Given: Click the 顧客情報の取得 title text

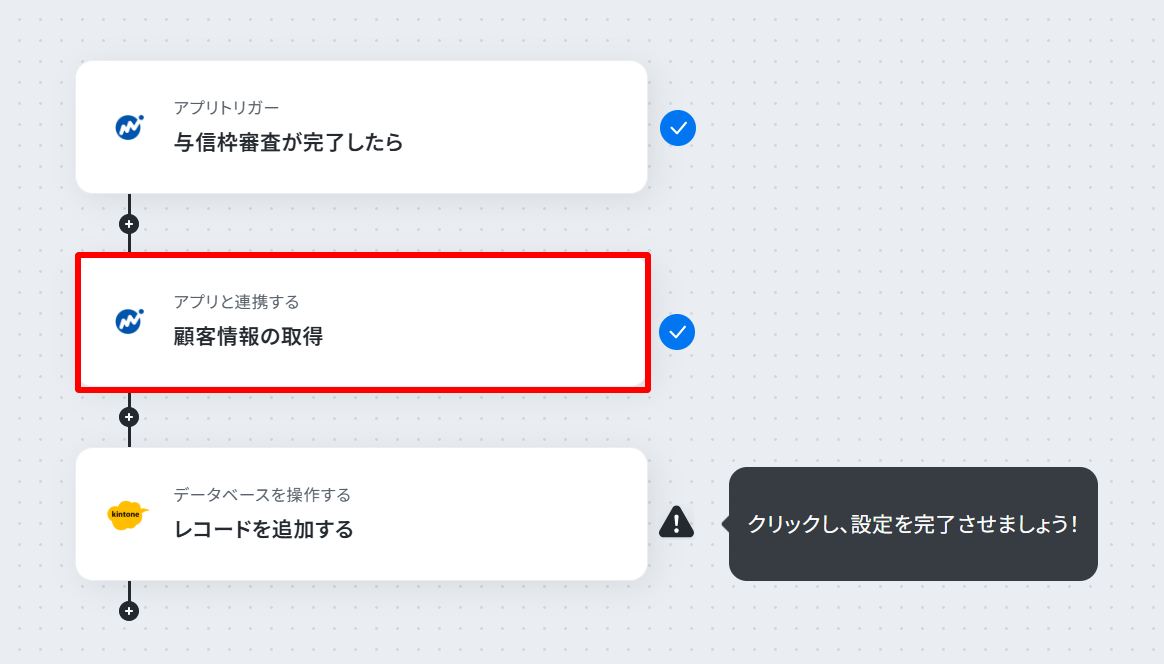Looking at the screenshot, I should [x=249, y=336].
